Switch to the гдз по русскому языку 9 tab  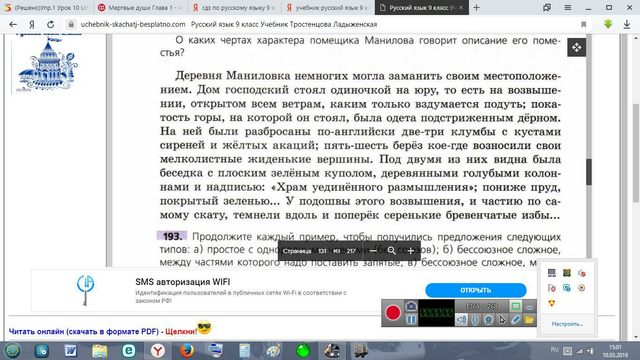pos(234,8)
